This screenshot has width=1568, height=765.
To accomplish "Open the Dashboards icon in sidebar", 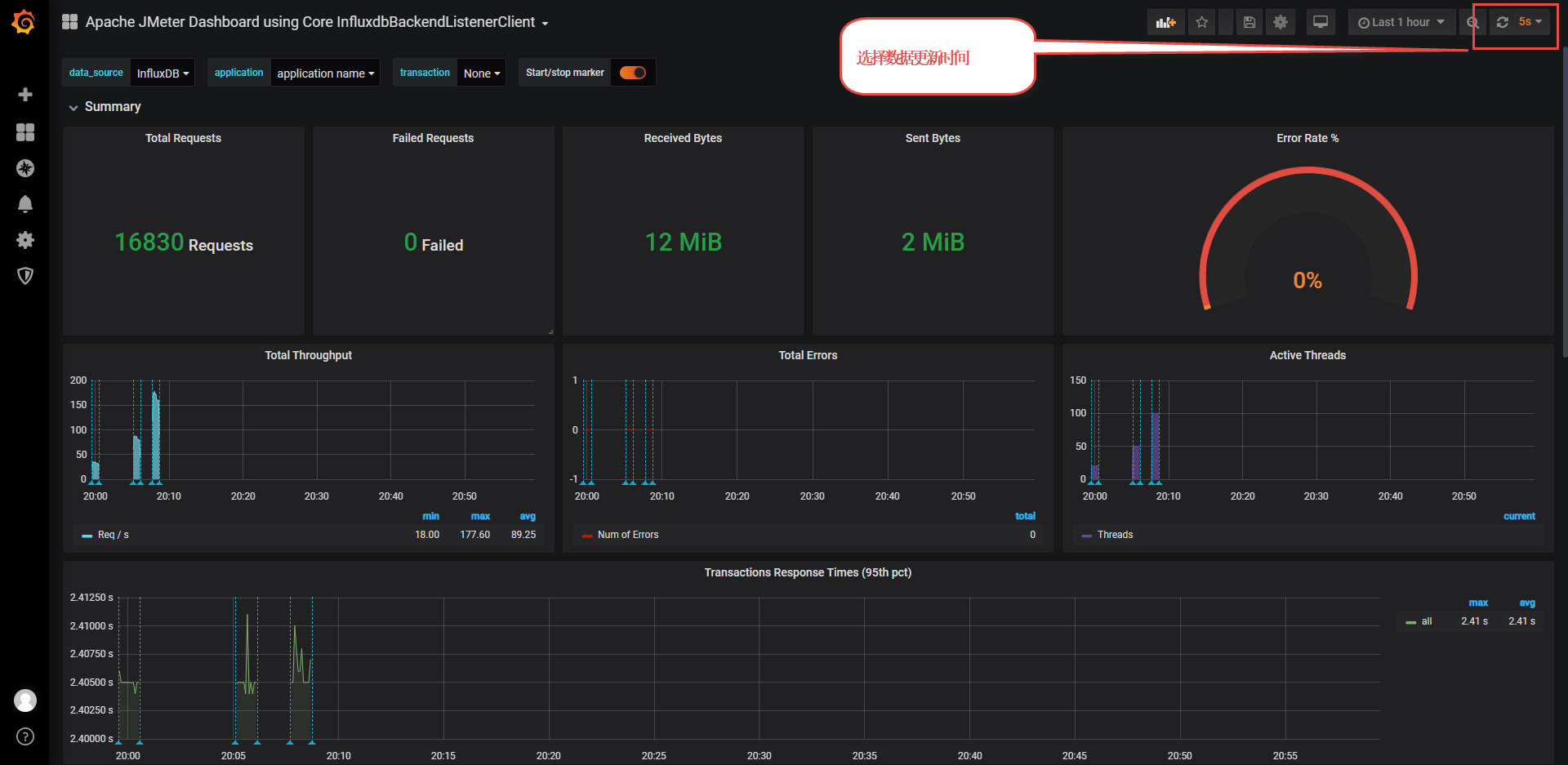I will [25, 132].
